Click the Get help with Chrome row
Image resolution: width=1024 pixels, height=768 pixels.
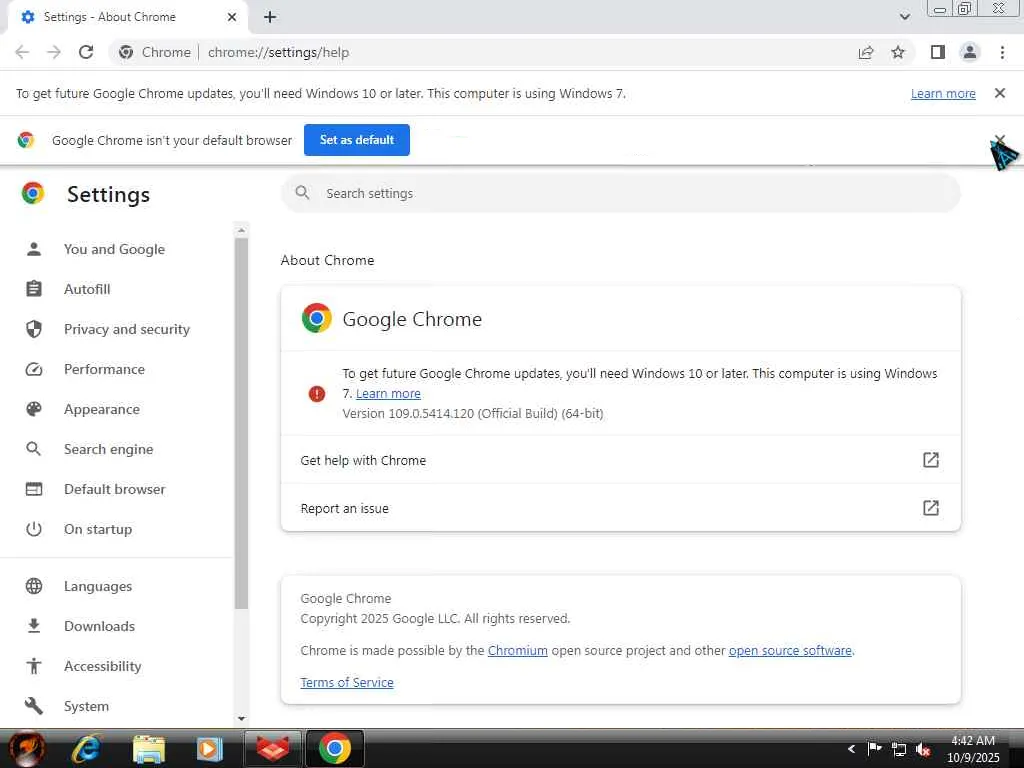tap(620, 460)
